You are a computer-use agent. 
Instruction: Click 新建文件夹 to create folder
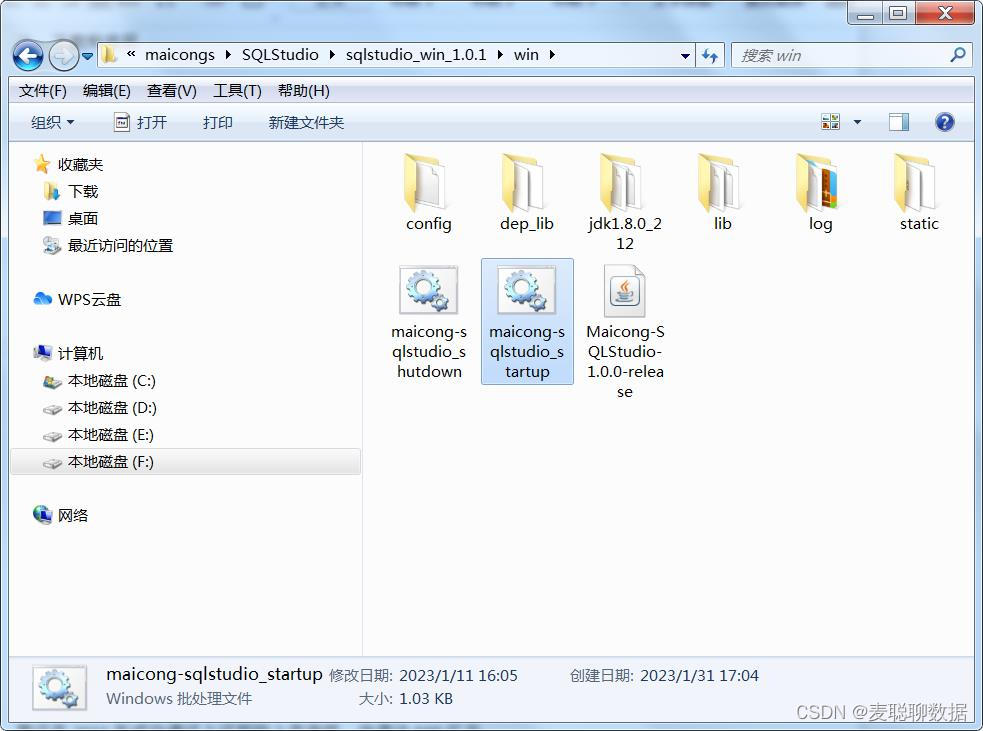point(306,122)
